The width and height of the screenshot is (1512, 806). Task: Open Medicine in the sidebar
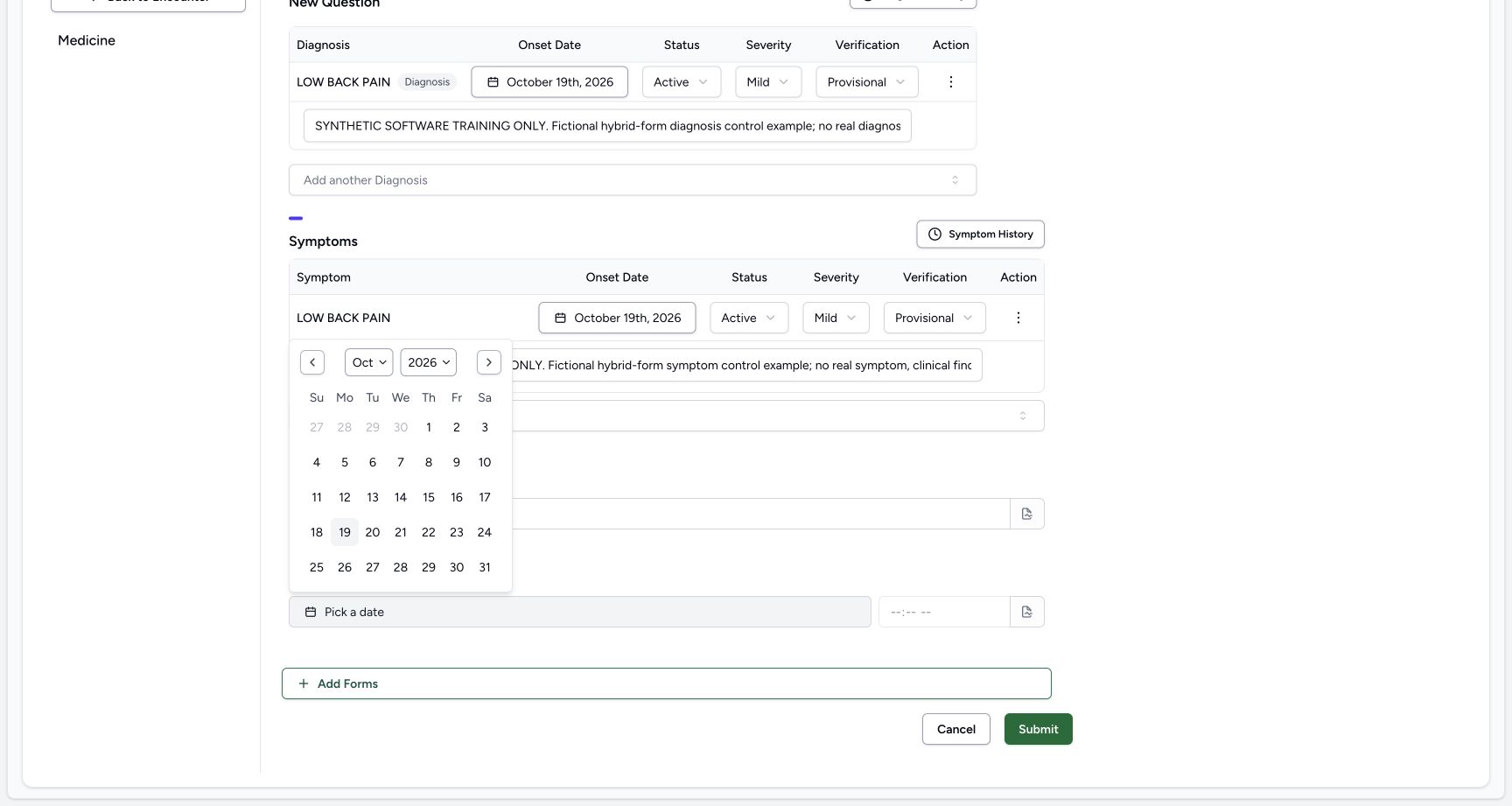click(87, 40)
